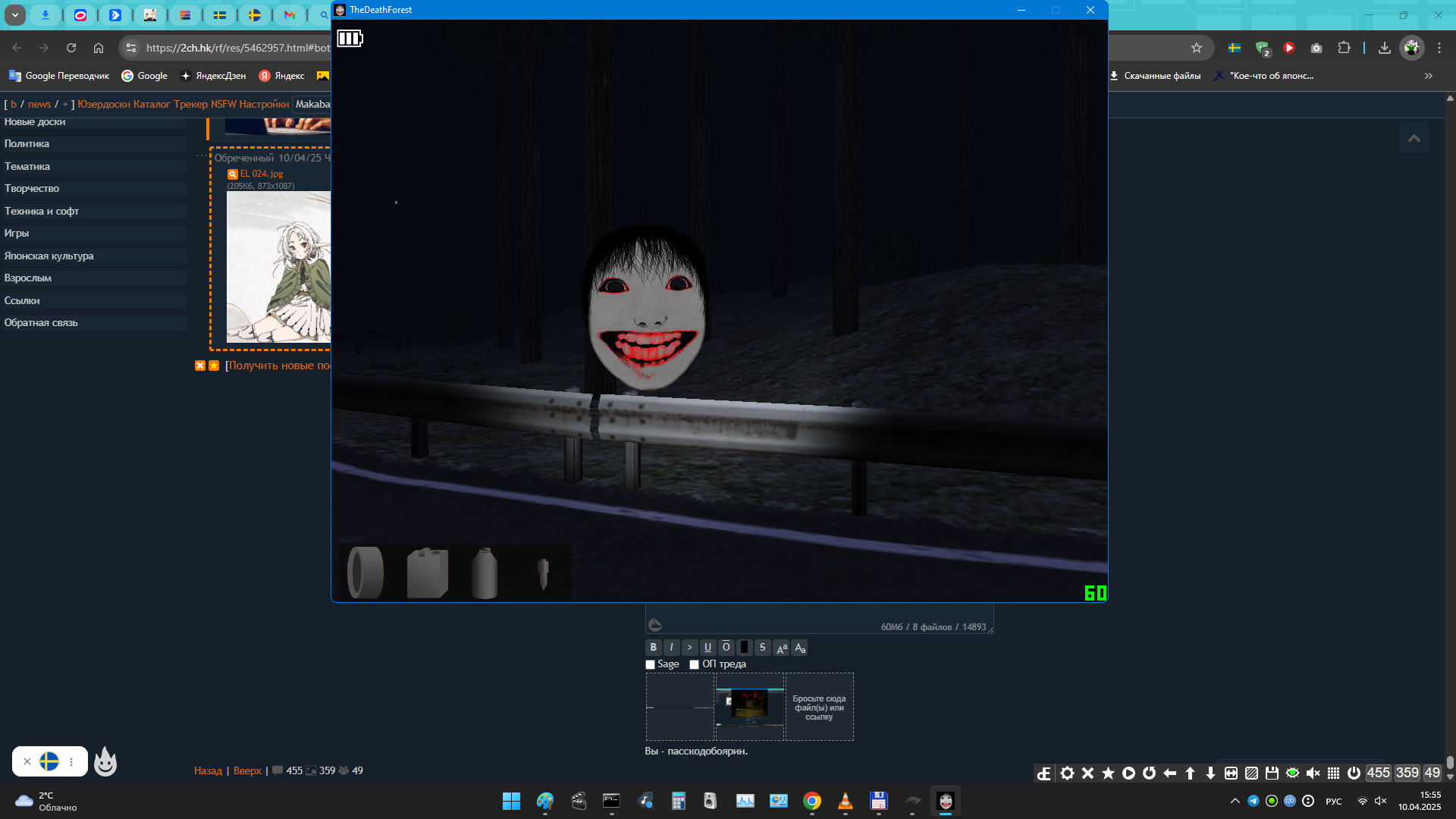Refresh the thread via Dollchan reload icon
Screen dimensions: 1456x819
point(1149,773)
